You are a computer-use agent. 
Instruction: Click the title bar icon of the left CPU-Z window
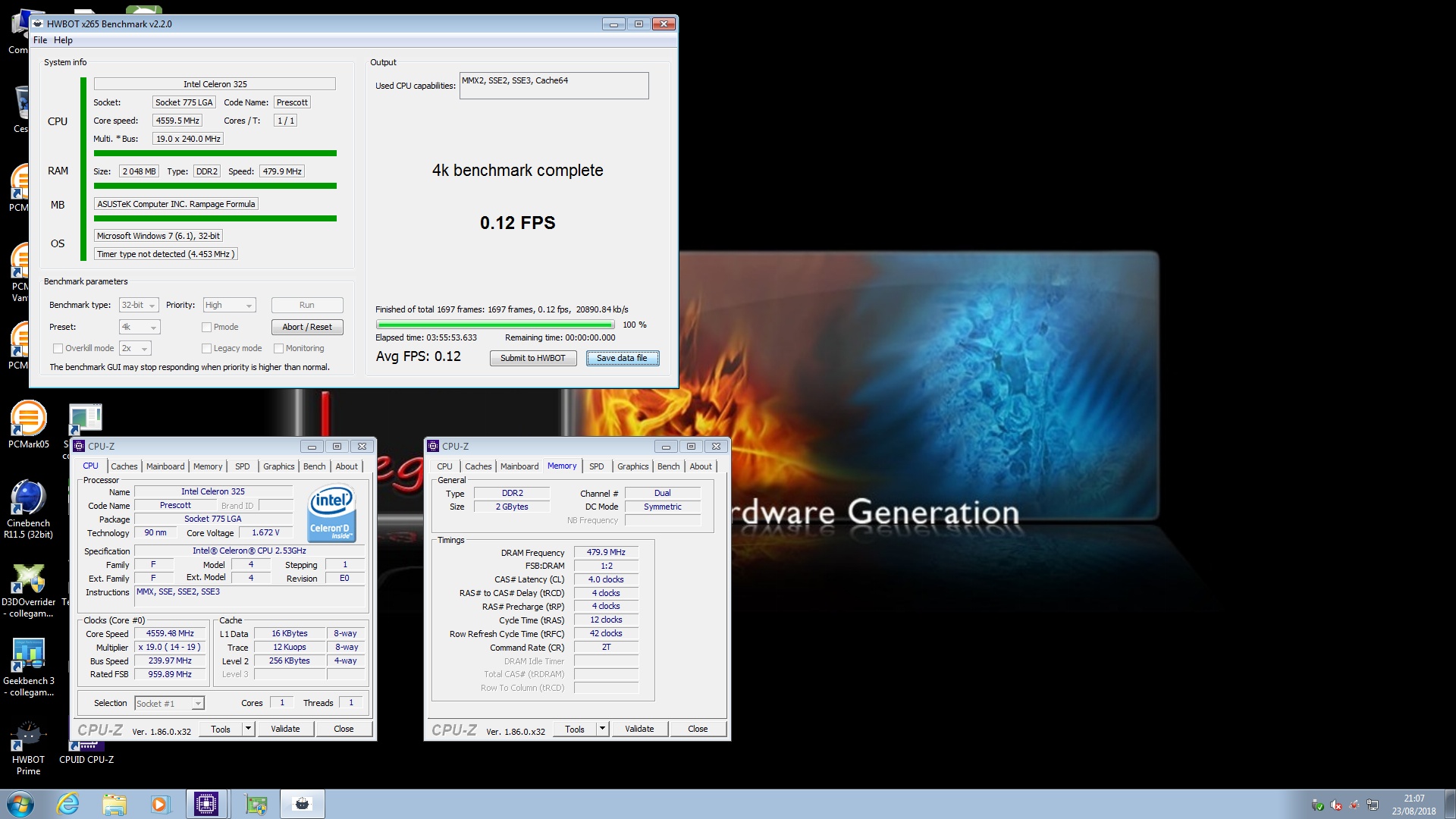click(79, 446)
